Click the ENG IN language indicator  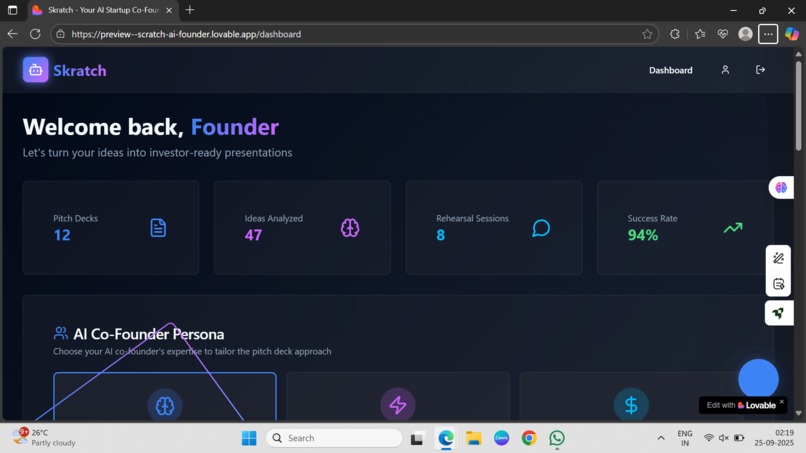[x=685, y=438]
